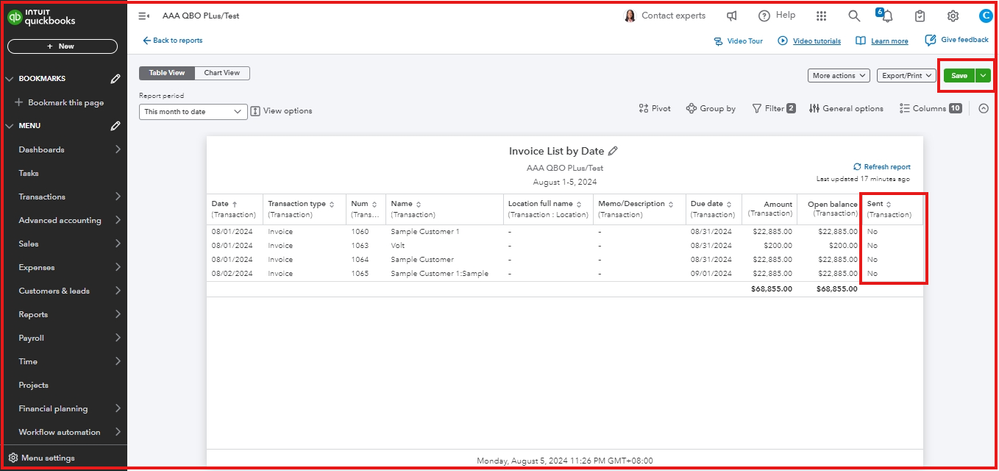
Task: Click the green Save button
Action: [959, 75]
